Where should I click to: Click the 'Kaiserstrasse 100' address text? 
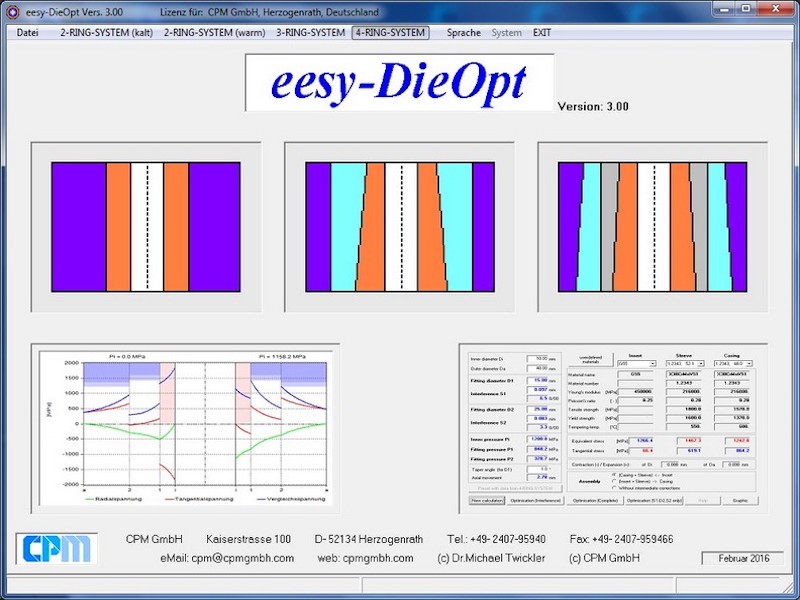[x=248, y=539]
